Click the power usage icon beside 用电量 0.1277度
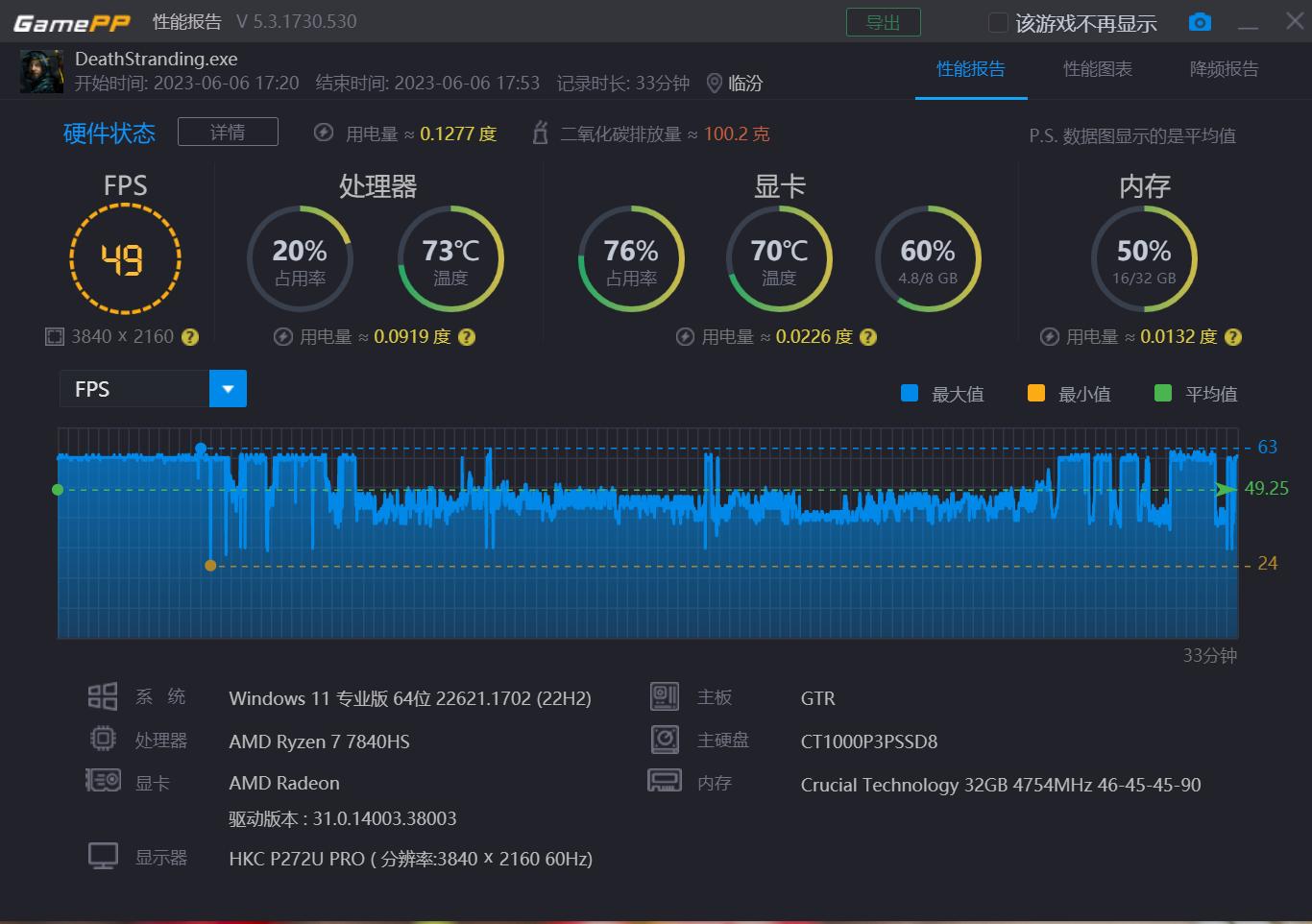1312x924 pixels. pos(324,134)
